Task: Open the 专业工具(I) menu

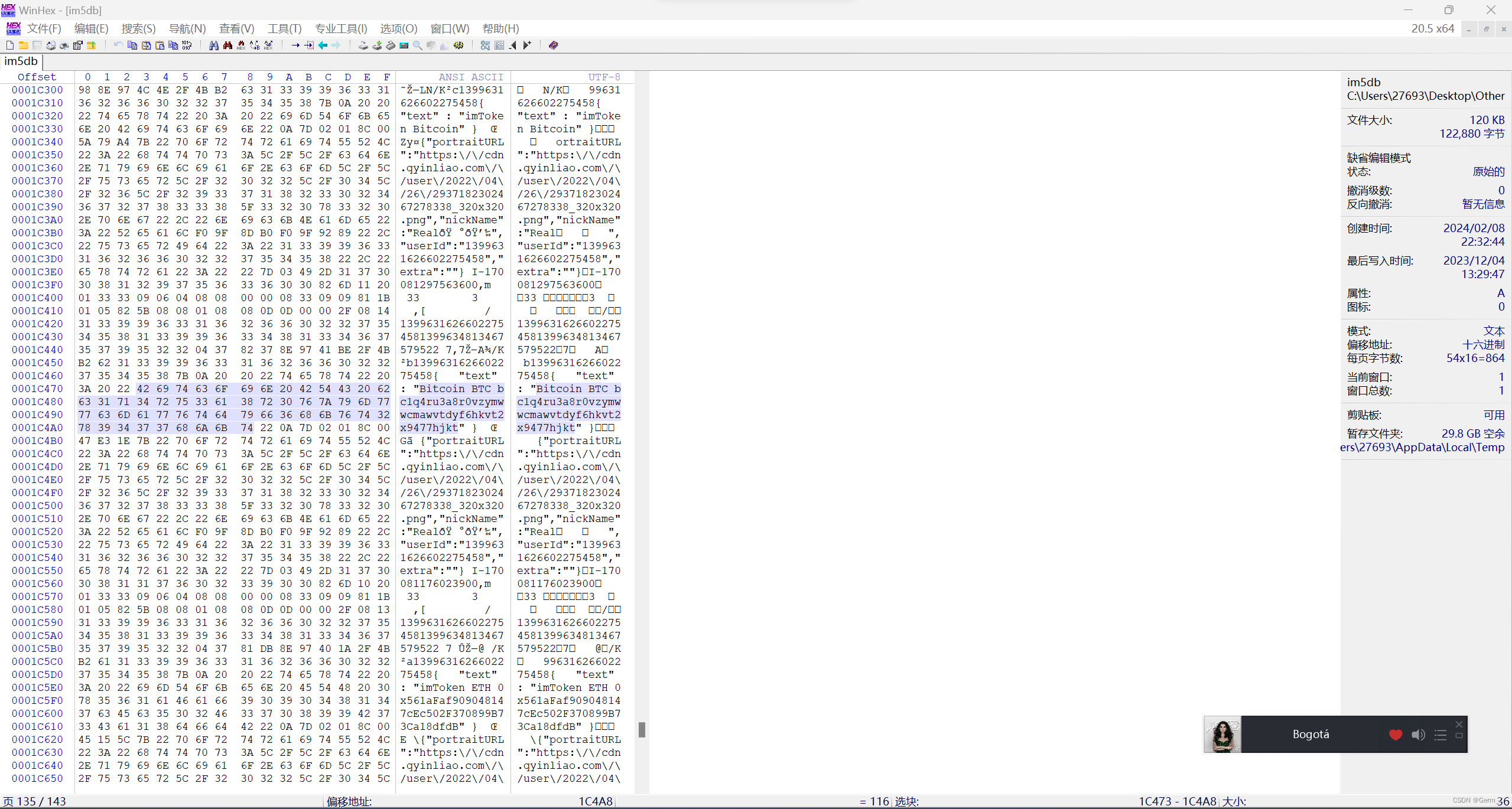Action: pyautogui.click(x=341, y=28)
